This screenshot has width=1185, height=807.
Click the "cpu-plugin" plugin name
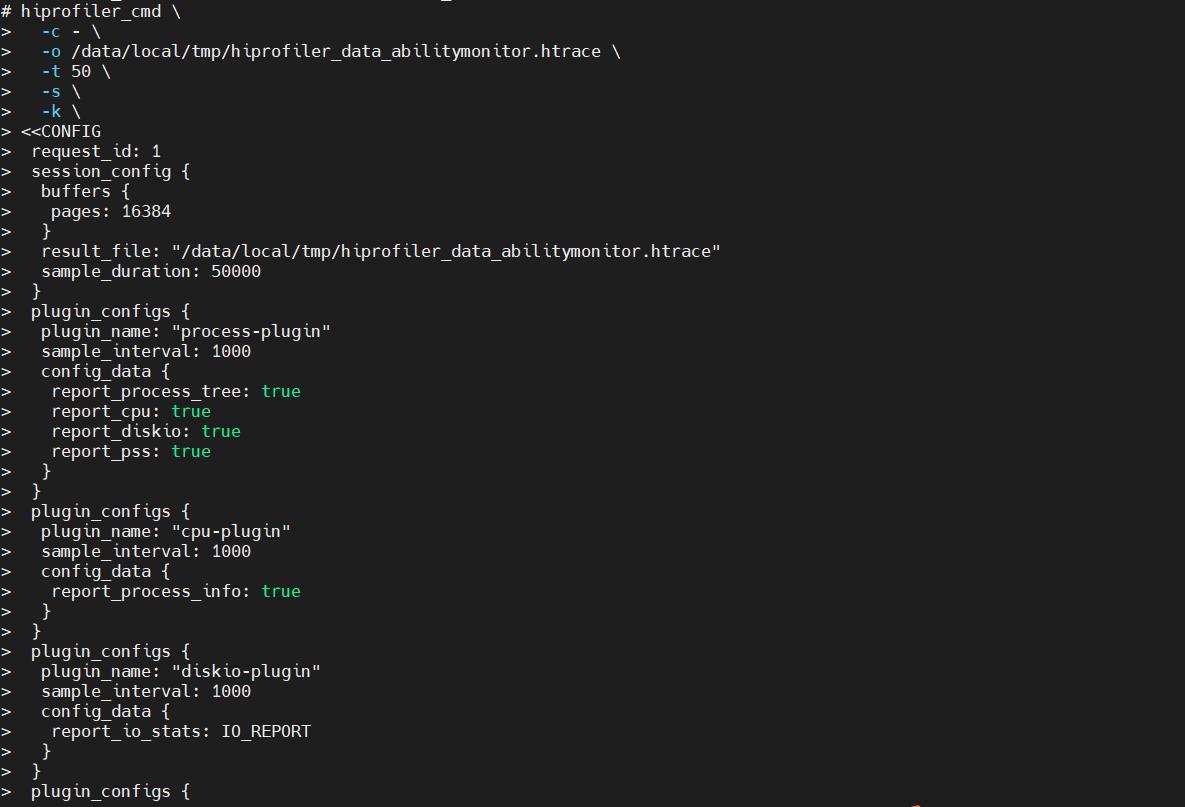(x=231, y=532)
